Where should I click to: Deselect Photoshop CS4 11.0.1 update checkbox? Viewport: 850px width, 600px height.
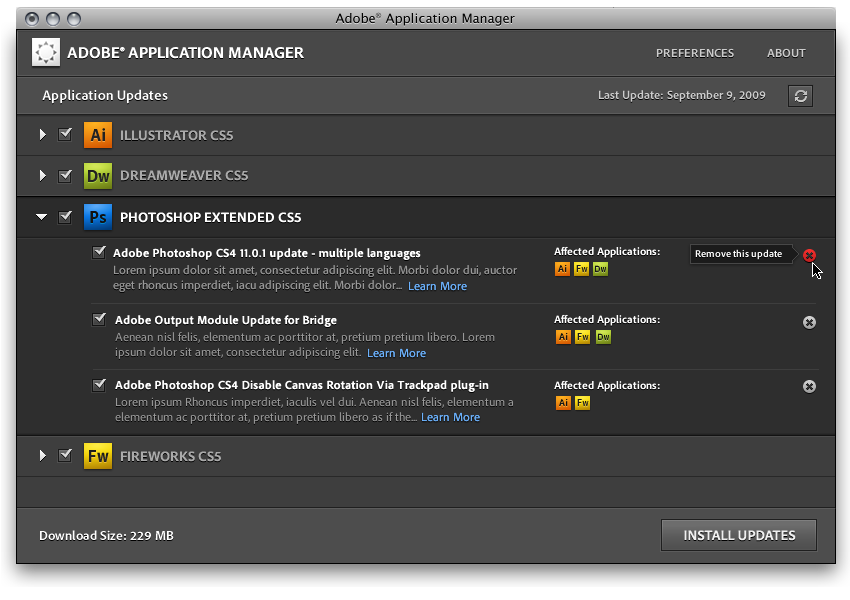[x=99, y=253]
